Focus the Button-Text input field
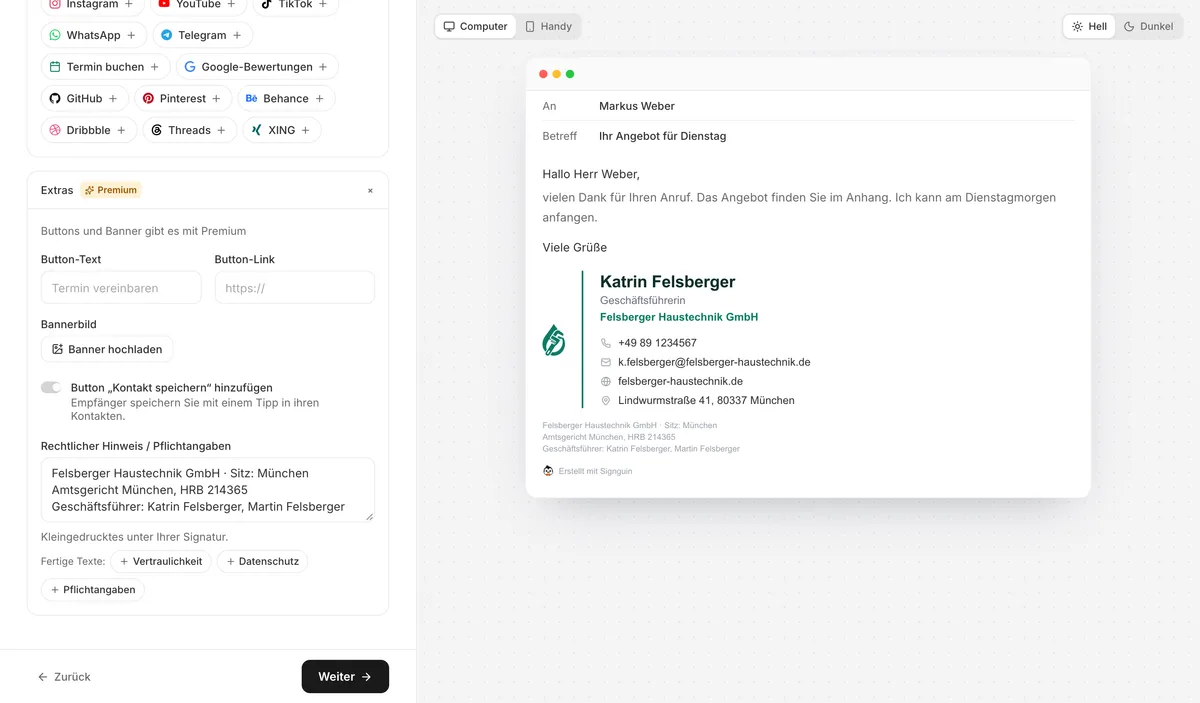 (121, 288)
